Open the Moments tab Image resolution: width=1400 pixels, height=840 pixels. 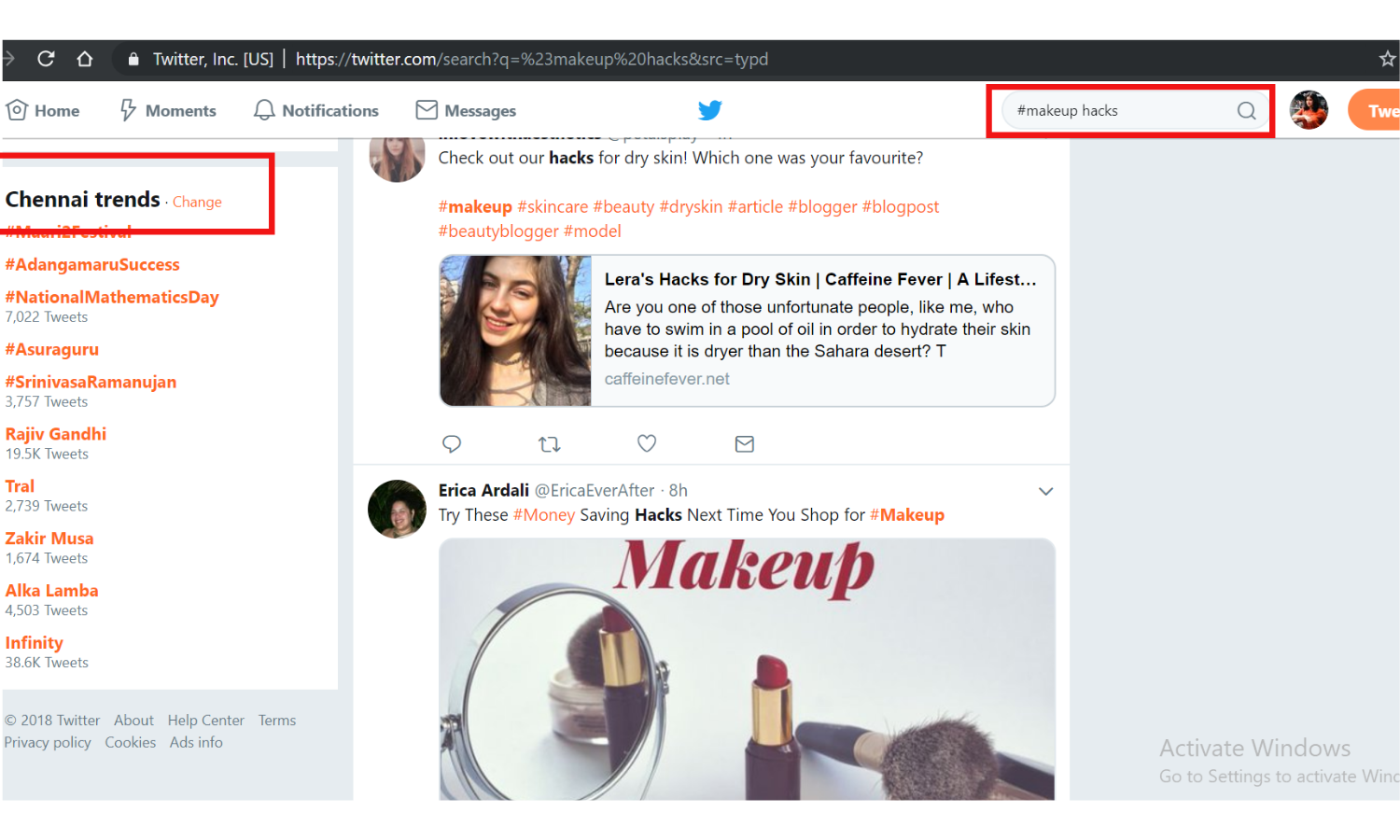pos(168,110)
